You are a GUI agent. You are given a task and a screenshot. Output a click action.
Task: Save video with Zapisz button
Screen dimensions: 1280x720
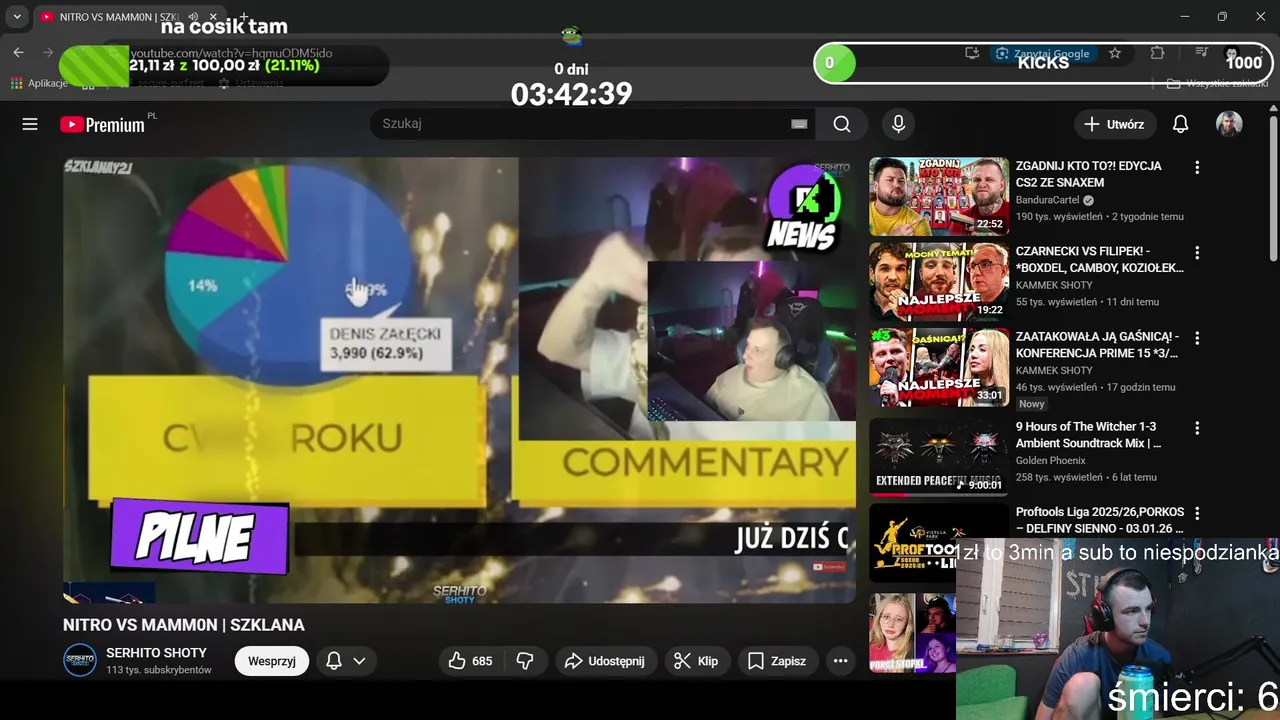coord(777,661)
